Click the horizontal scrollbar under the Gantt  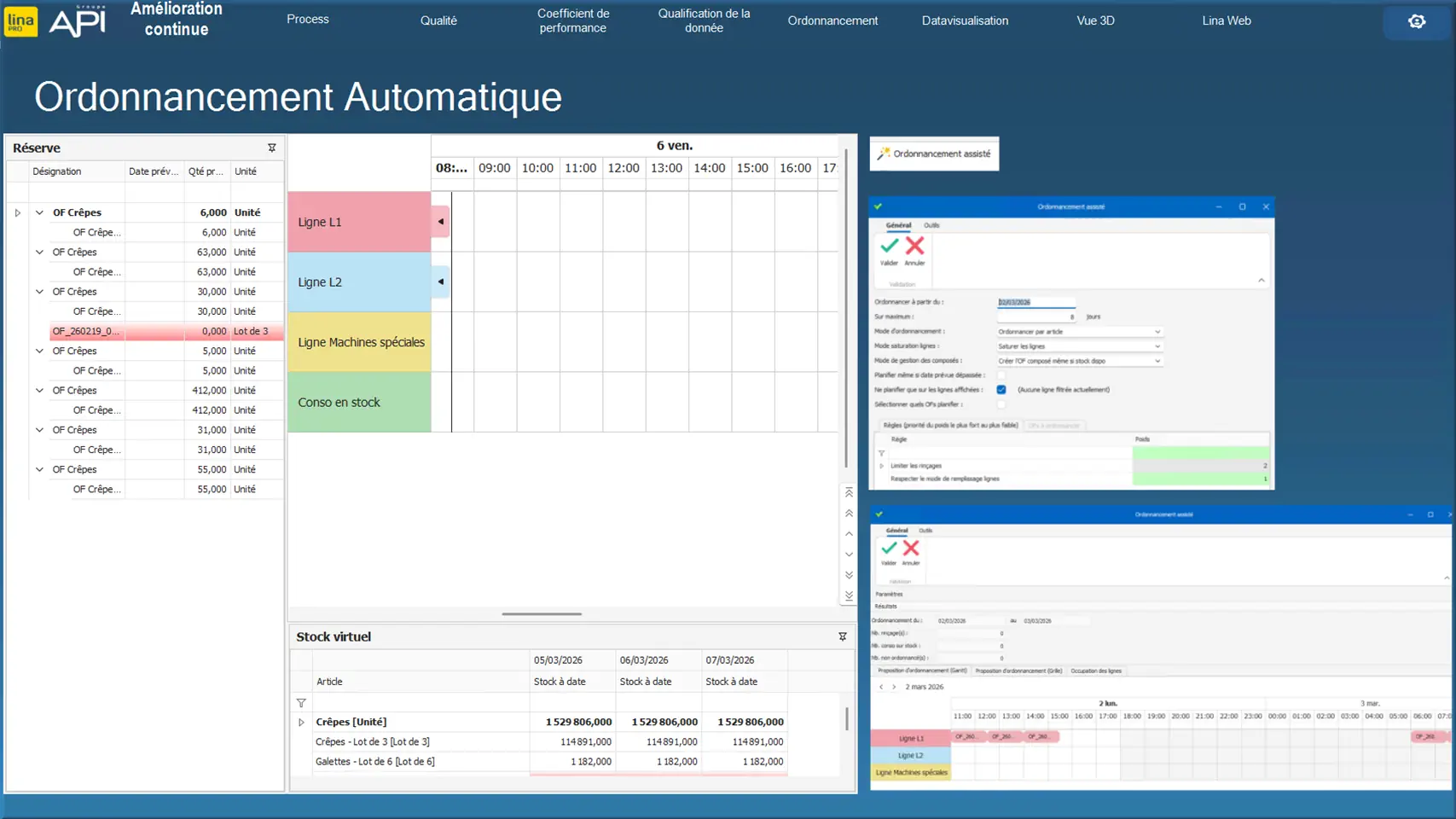(x=542, y=613)
